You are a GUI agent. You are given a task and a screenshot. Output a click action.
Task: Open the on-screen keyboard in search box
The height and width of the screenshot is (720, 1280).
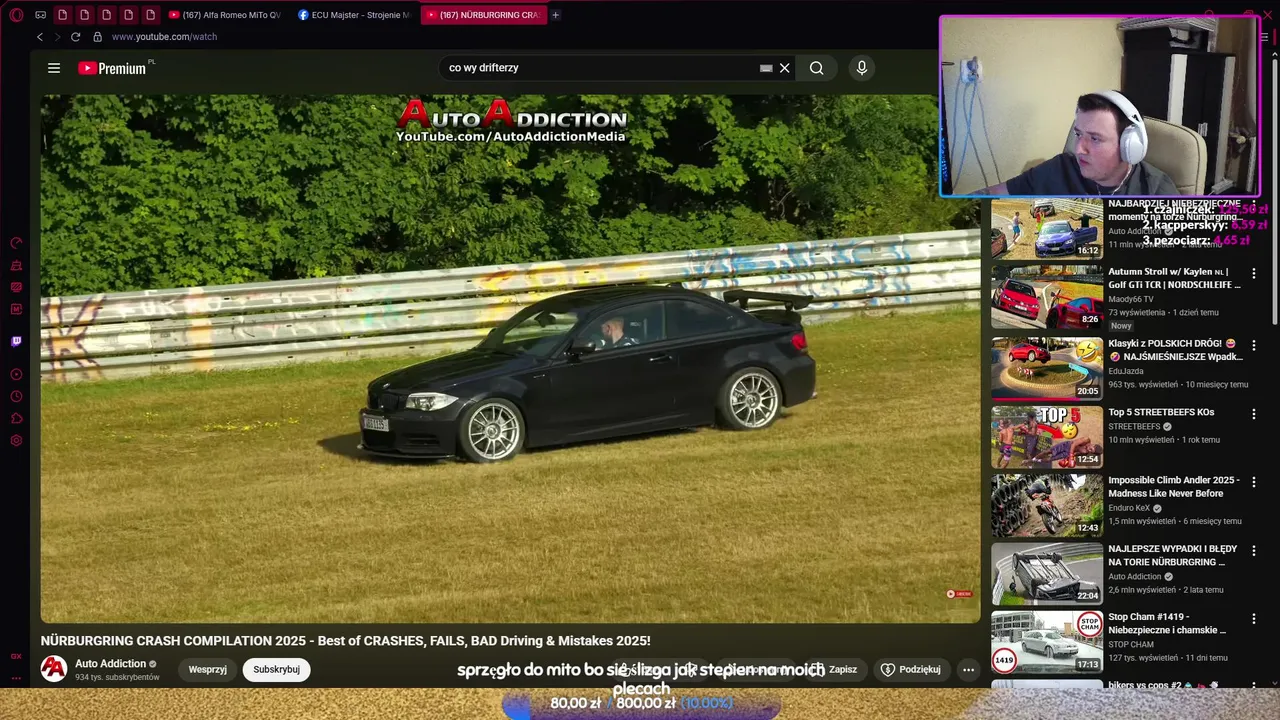click(766, 68)
